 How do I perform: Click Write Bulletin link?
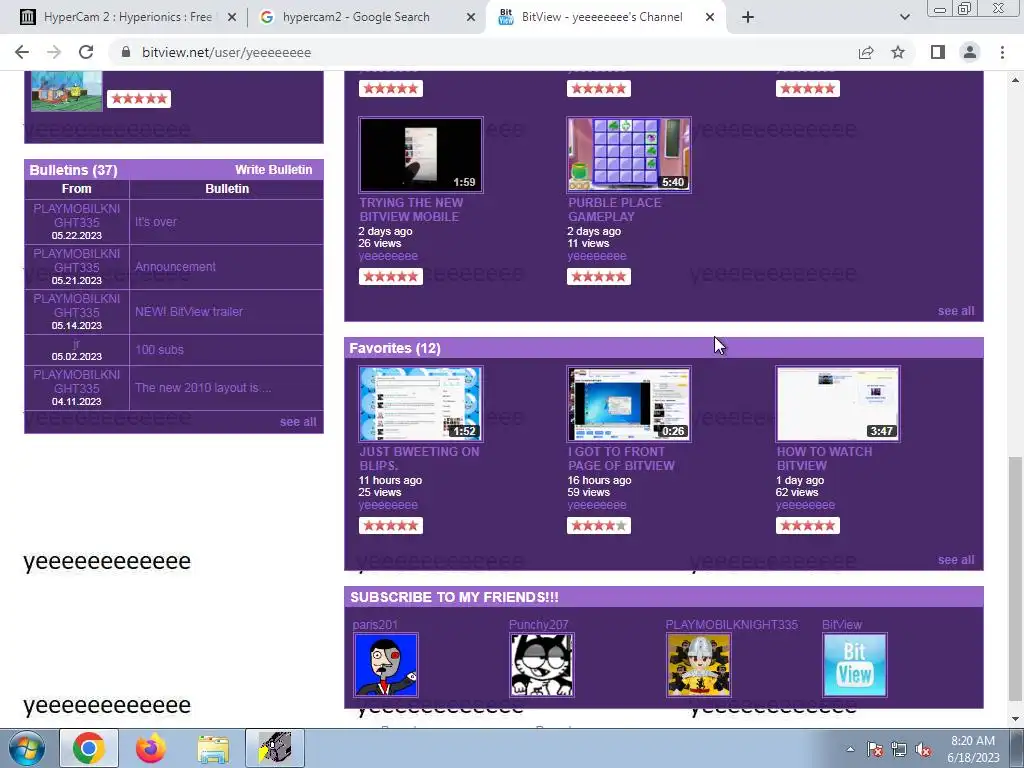coord(274,170)
